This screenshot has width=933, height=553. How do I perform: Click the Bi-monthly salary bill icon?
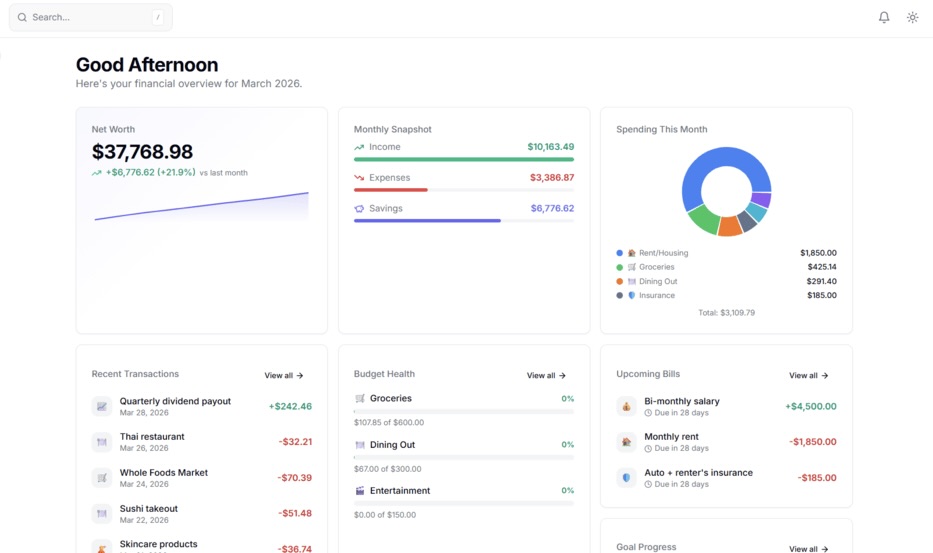626,406
